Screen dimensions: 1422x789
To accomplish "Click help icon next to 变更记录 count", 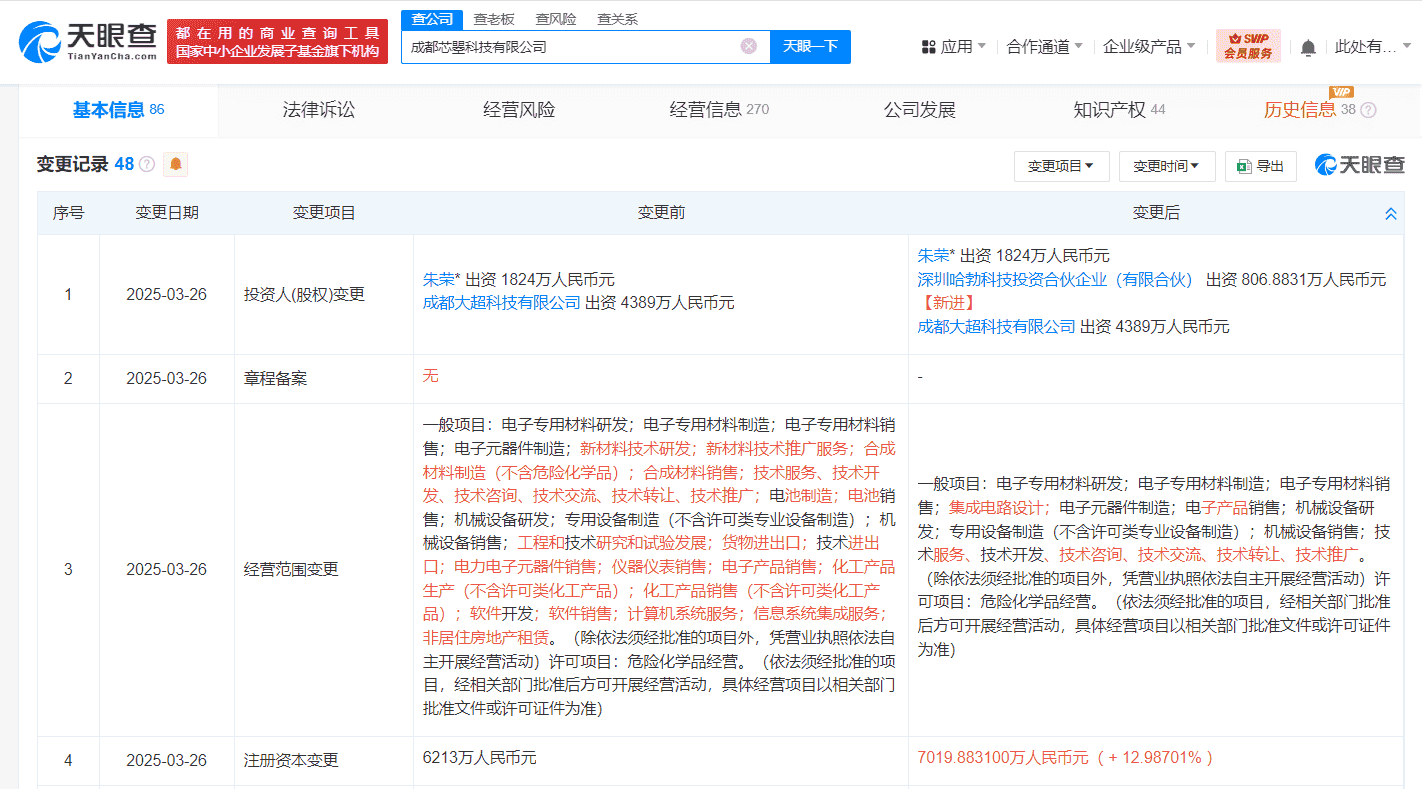I will pos(147,165).
